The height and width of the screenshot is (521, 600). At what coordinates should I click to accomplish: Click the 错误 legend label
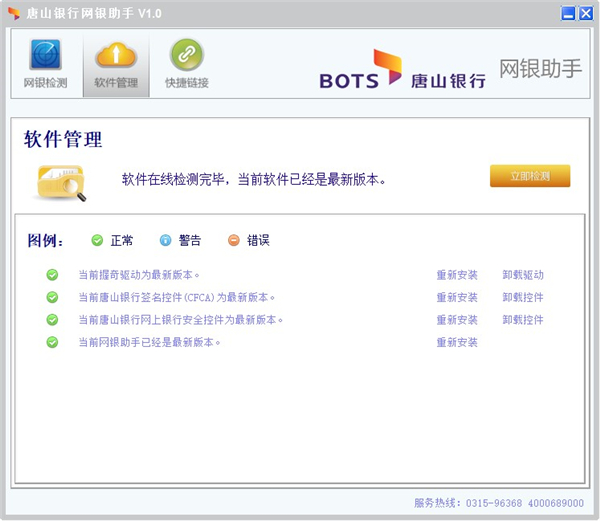[x=258, y=240]
